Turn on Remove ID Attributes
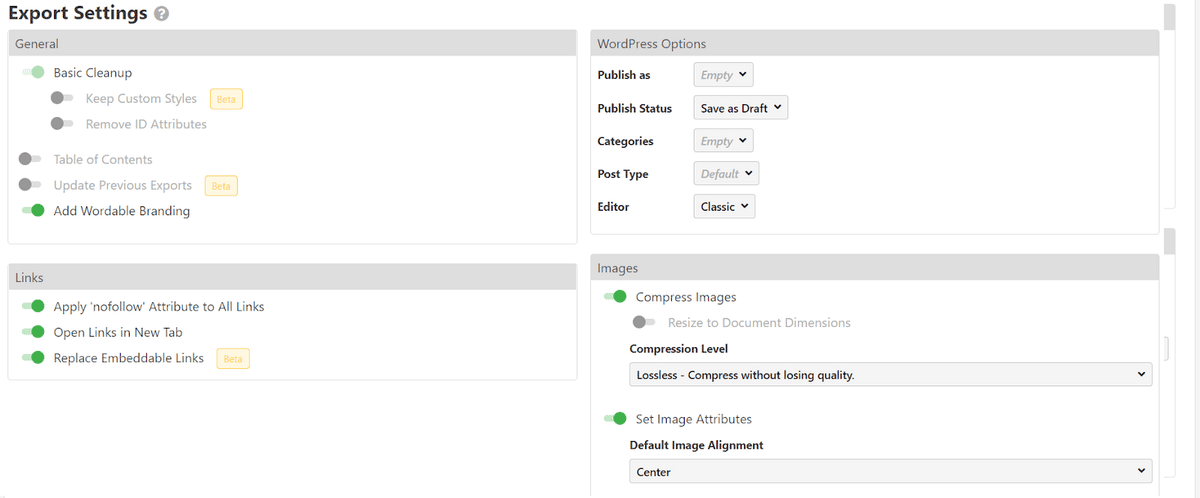This screenshot has width=1200, height=498. click(x=63, y=124)
